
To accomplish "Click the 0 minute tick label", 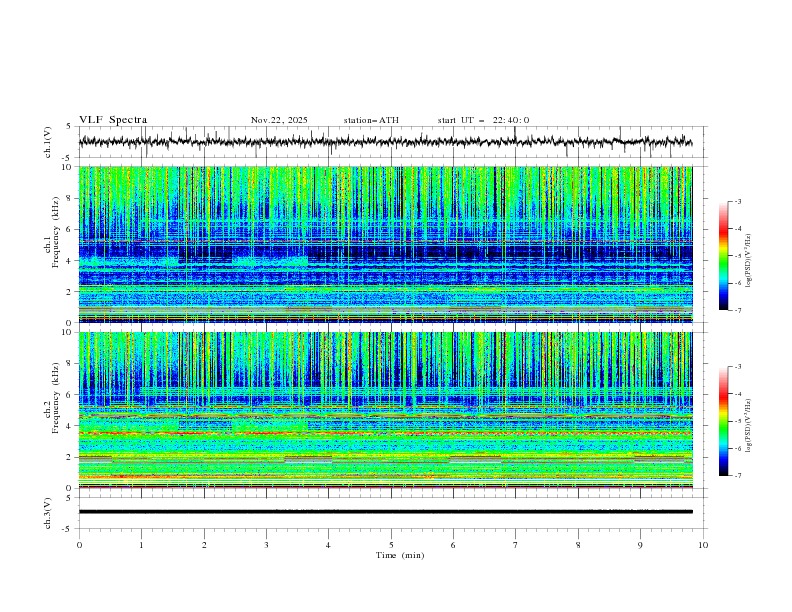I will point(79,545).
